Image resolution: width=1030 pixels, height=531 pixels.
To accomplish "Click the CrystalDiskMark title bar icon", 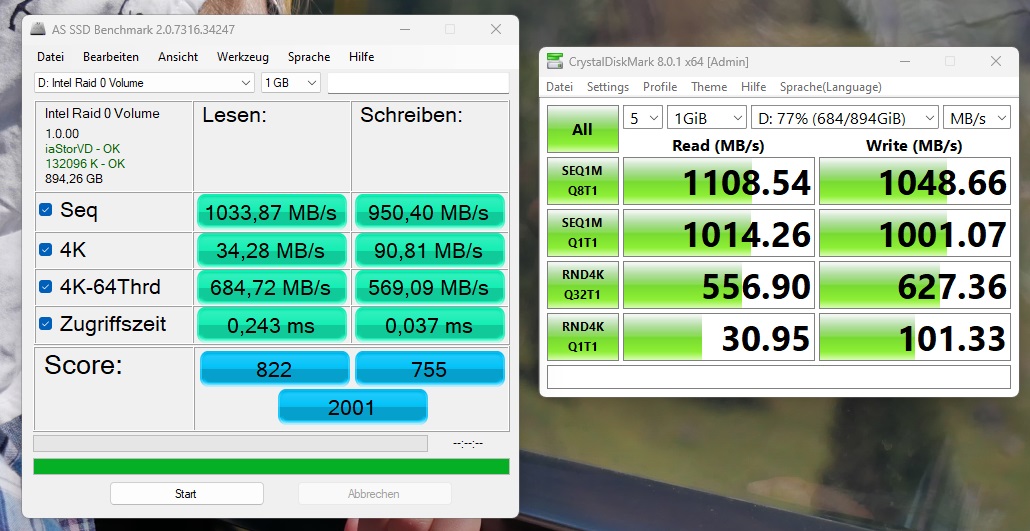I will [555, 62].
